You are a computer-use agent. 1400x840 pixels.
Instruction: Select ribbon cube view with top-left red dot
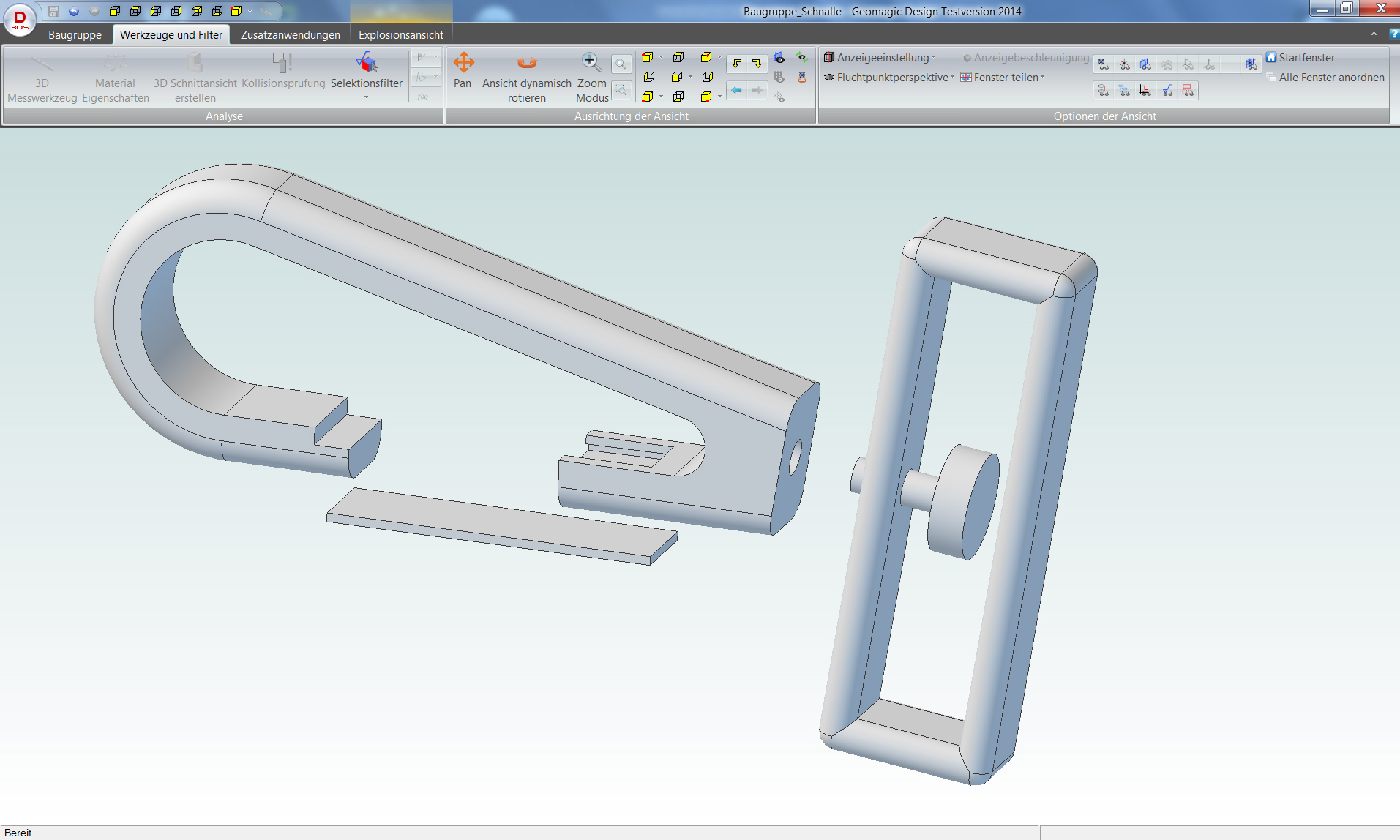point(648,57)
